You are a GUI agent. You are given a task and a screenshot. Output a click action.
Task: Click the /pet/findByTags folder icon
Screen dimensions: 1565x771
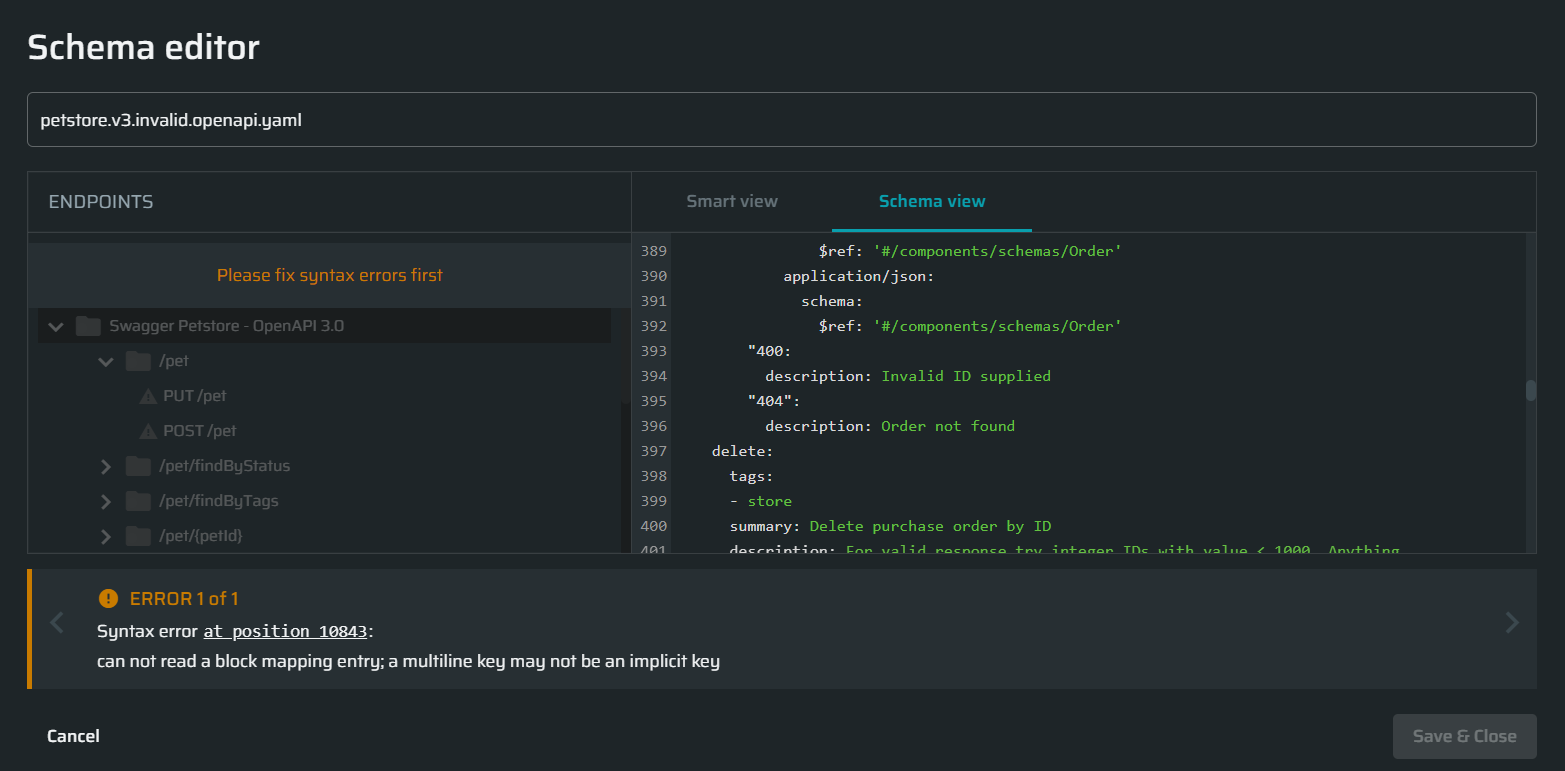pyautogui.click(x=138, y=501)
